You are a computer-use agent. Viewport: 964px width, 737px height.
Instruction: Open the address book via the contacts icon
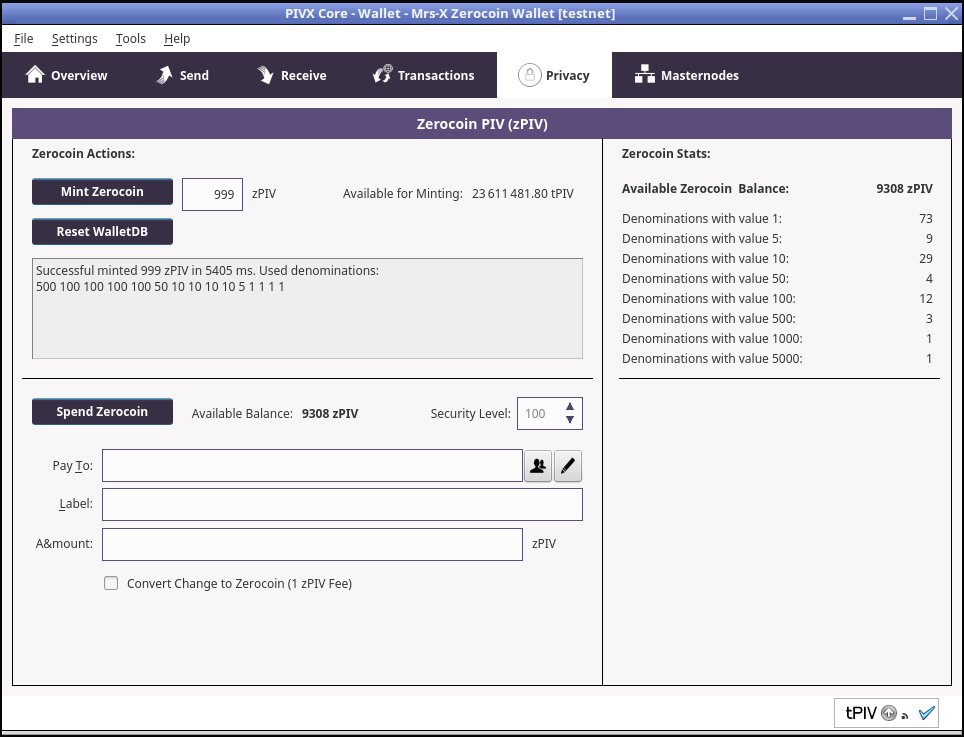[538, 466]
